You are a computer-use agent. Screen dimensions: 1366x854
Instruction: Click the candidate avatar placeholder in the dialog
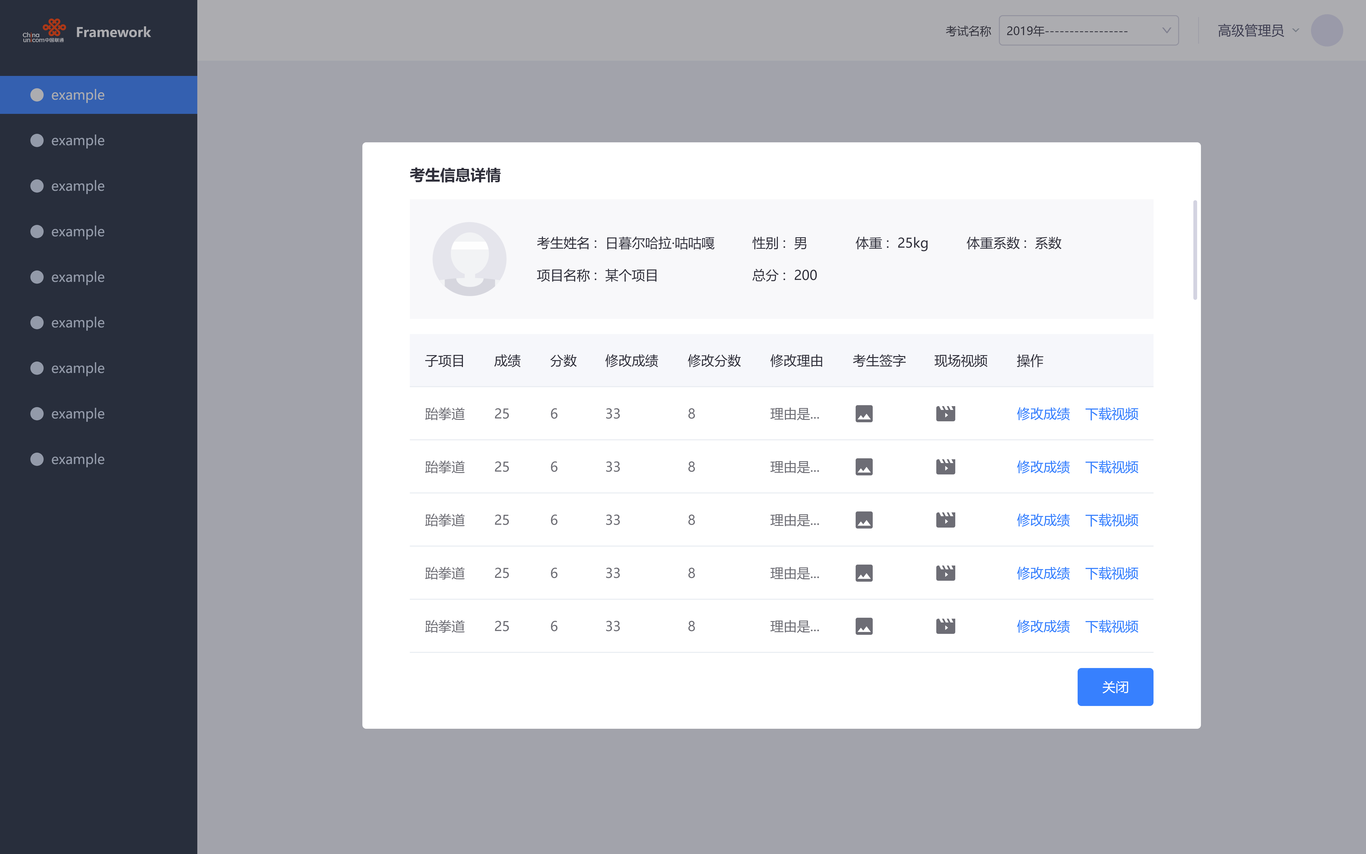[469, 259]
